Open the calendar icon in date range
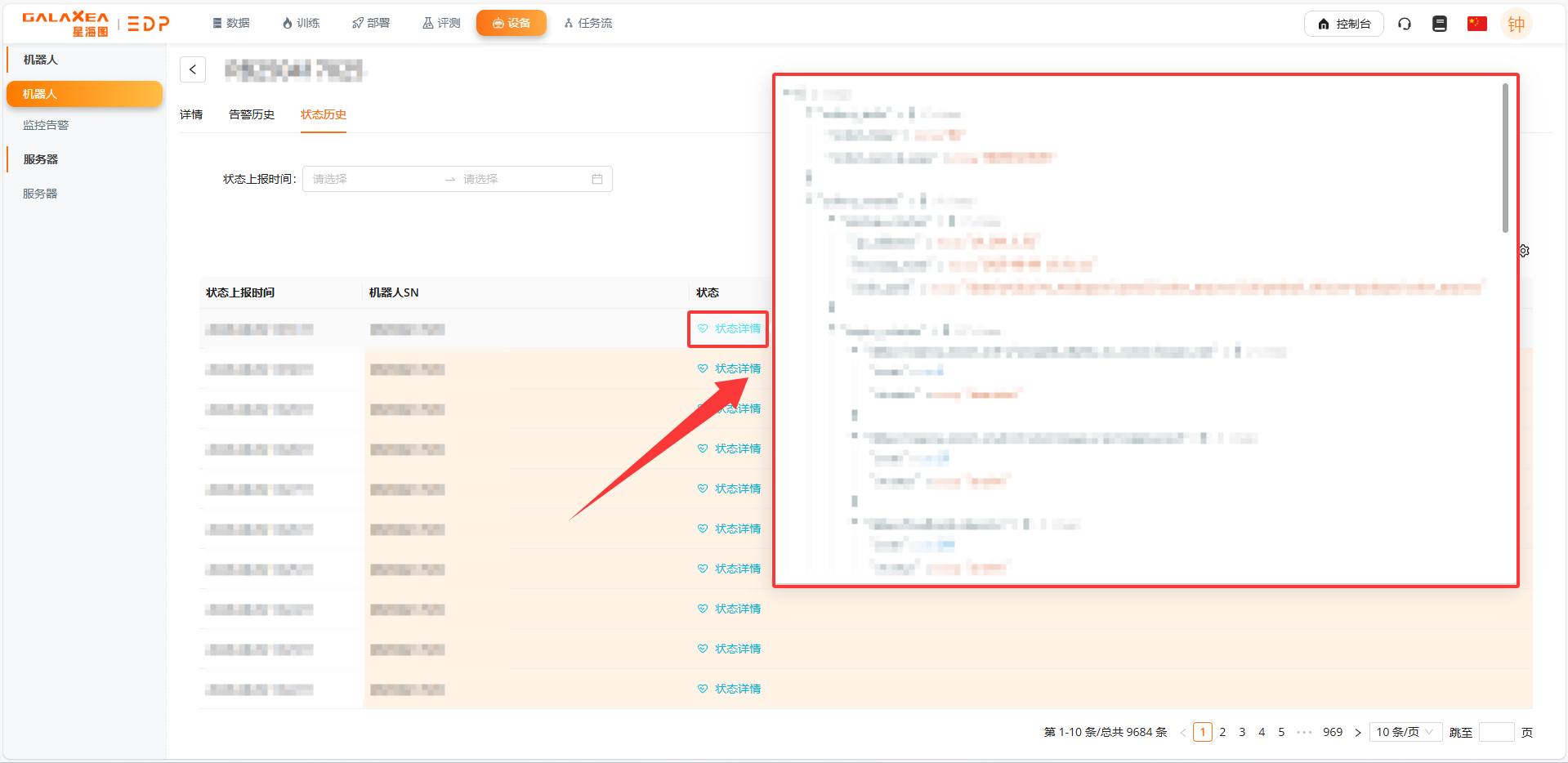The image size is (1568, 763). click(x=597, y=179)
